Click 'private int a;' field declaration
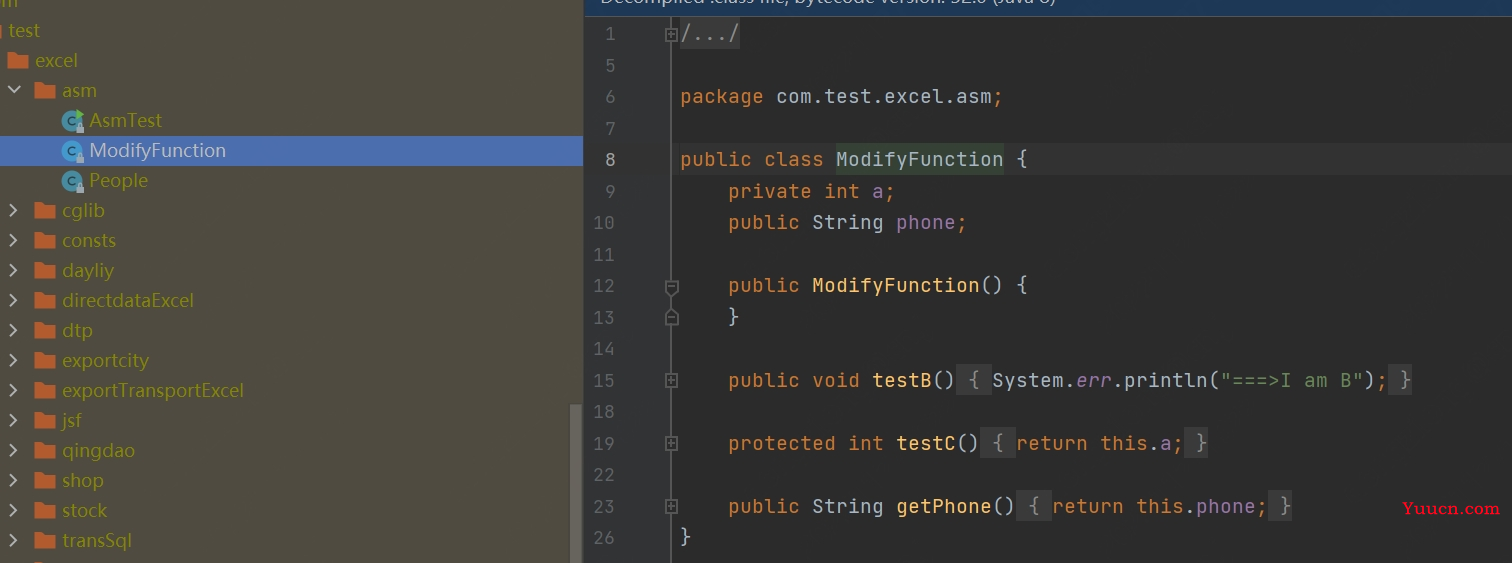This screenshot has height=563, width=1512. tap(811, 191)
